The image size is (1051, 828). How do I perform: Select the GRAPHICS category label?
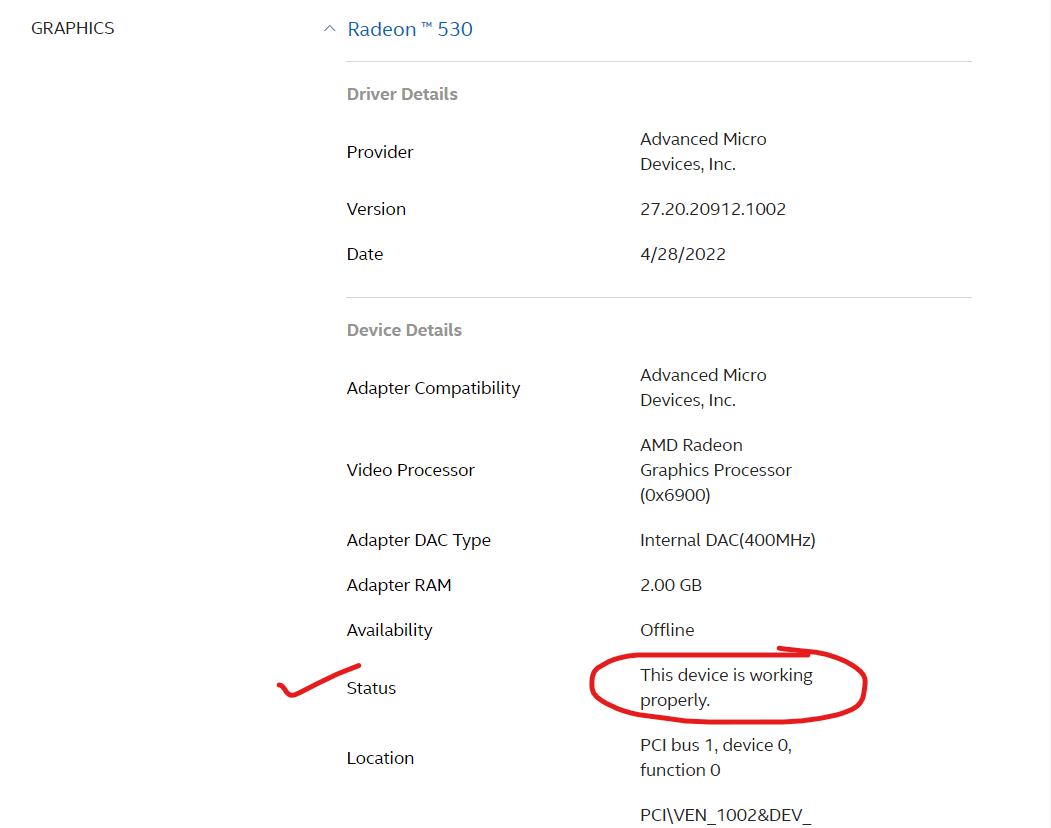[72, 28]
